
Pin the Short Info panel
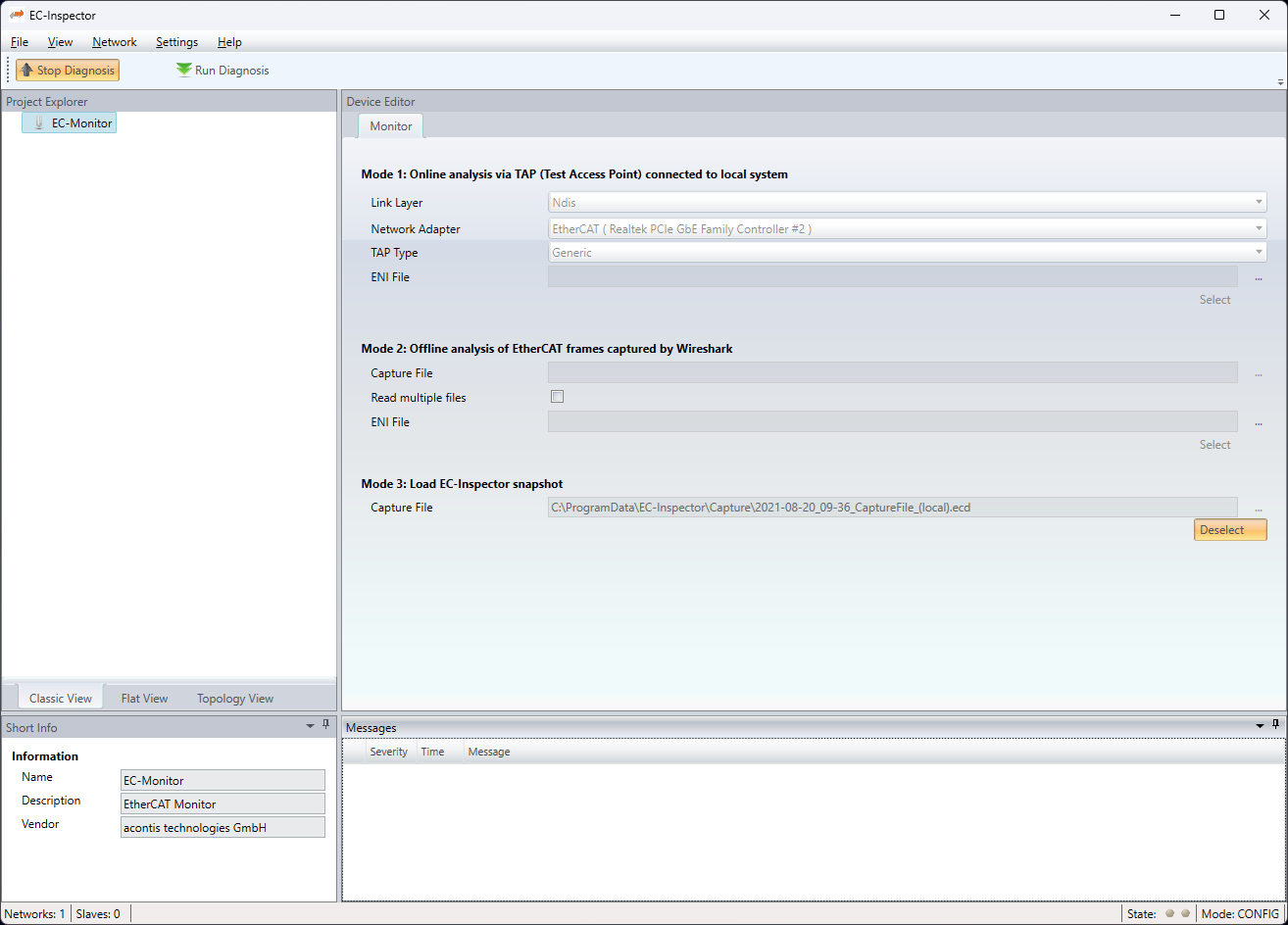click(326, 725)
